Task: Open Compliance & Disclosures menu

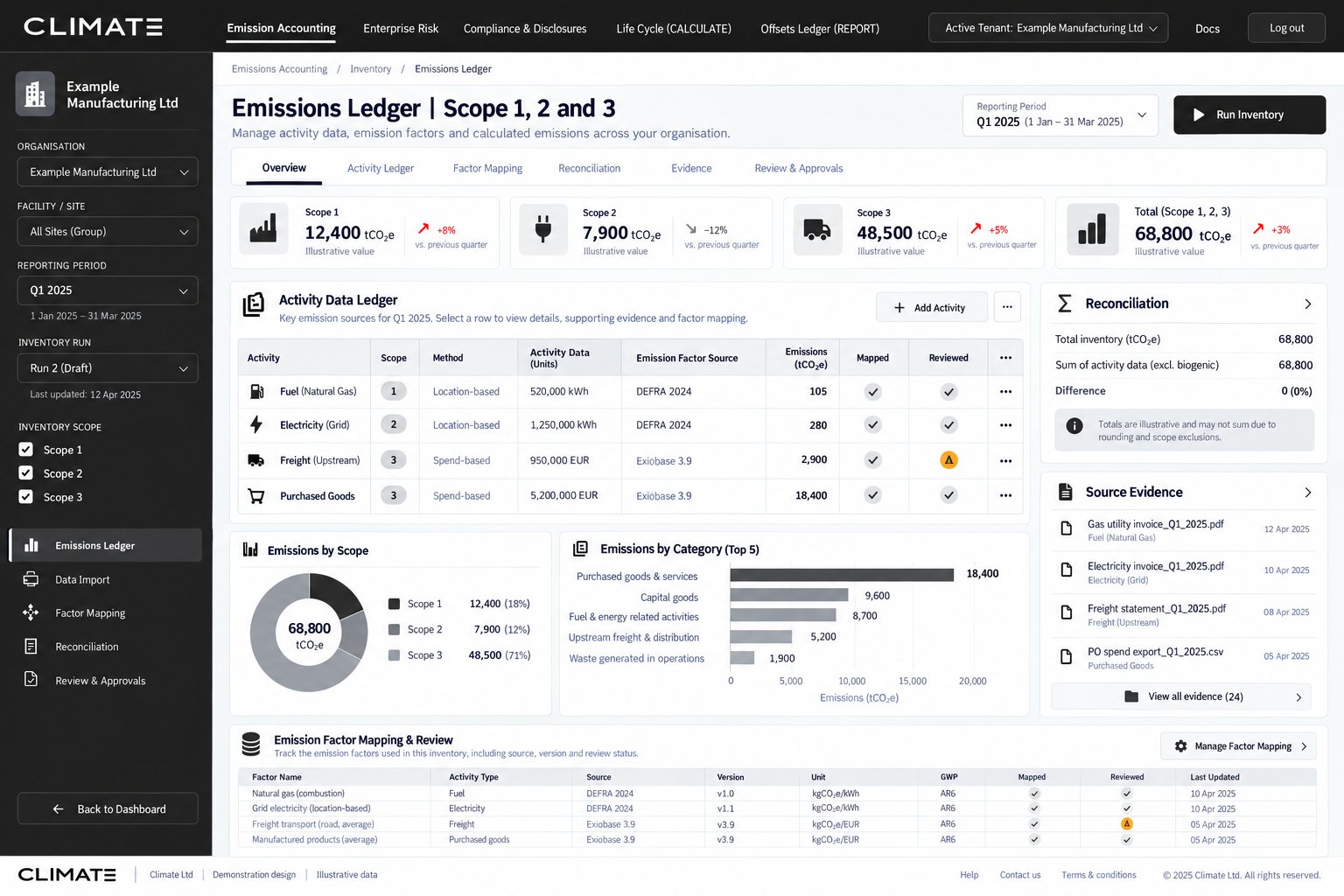Action: tap(525, 28)
